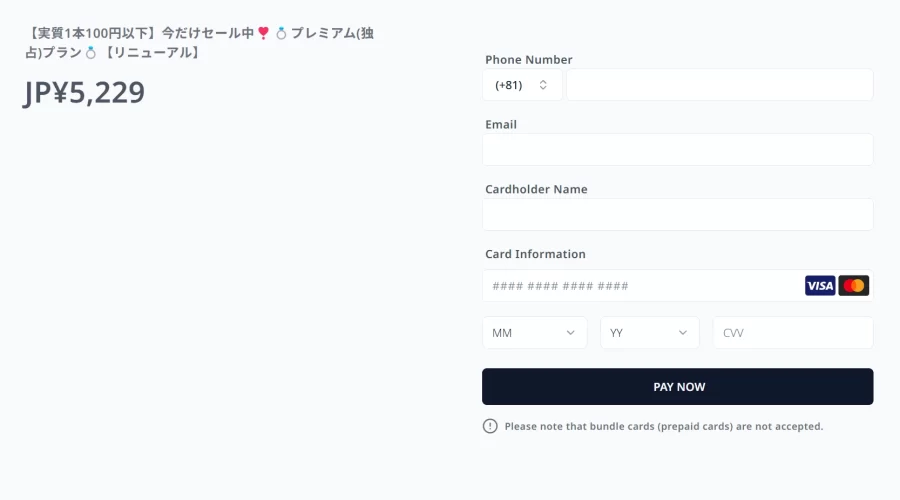
Task: Click the JP¥5,229 price text
Action: click(84, 92)
